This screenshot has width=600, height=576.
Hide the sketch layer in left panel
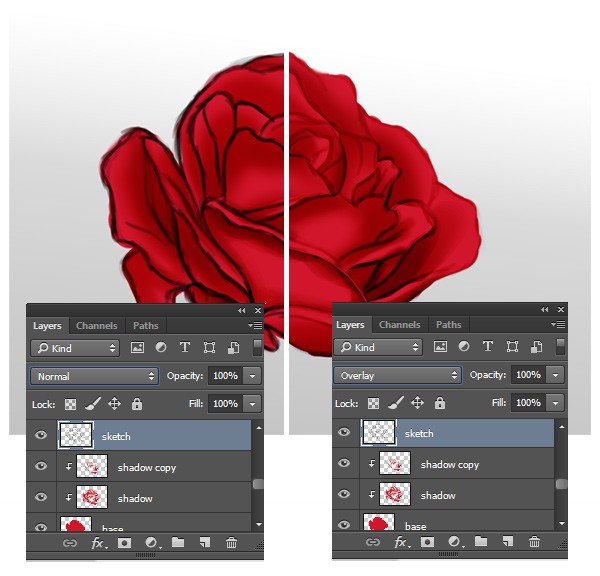41,435
